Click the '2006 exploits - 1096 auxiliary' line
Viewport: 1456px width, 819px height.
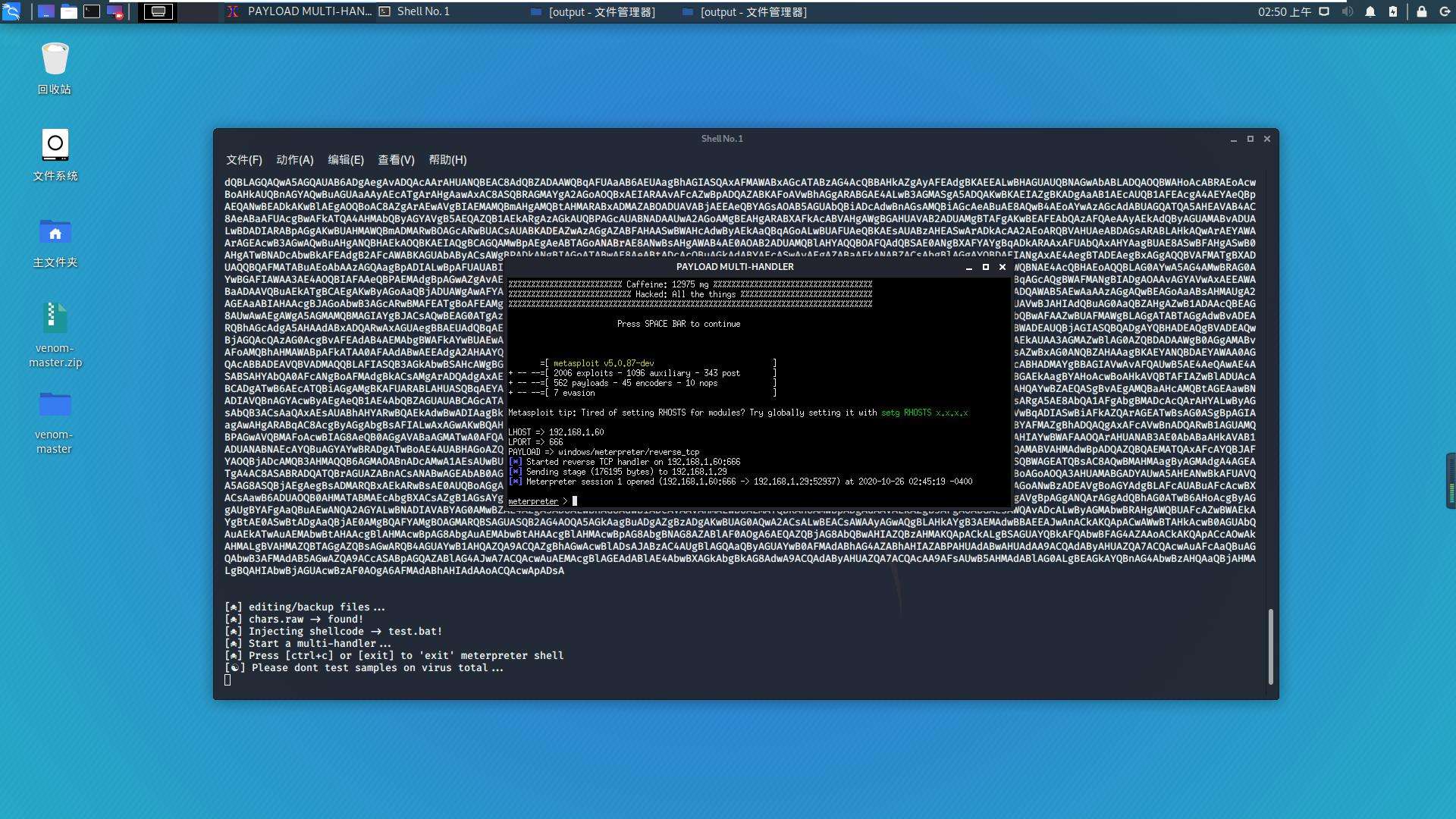click(x=642, y=373)
